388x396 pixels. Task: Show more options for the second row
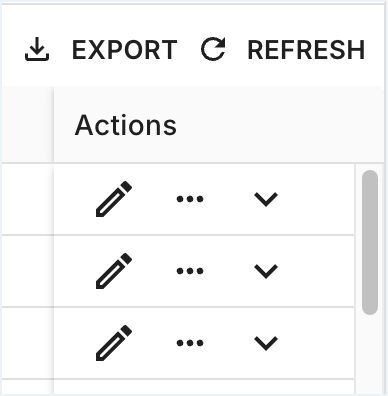[x=190, y=271]
